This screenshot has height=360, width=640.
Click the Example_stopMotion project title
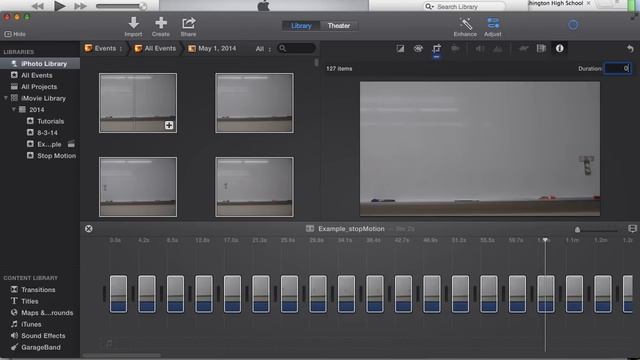[351, 229]
